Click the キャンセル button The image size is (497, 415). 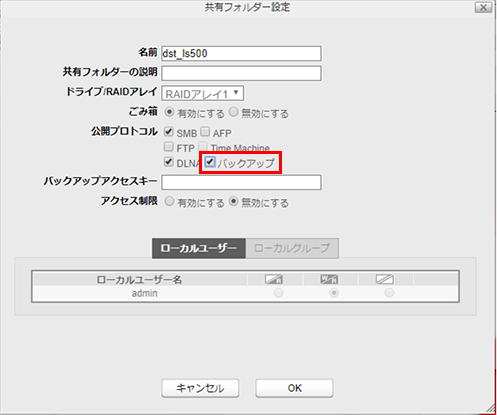tap(200, 388)
